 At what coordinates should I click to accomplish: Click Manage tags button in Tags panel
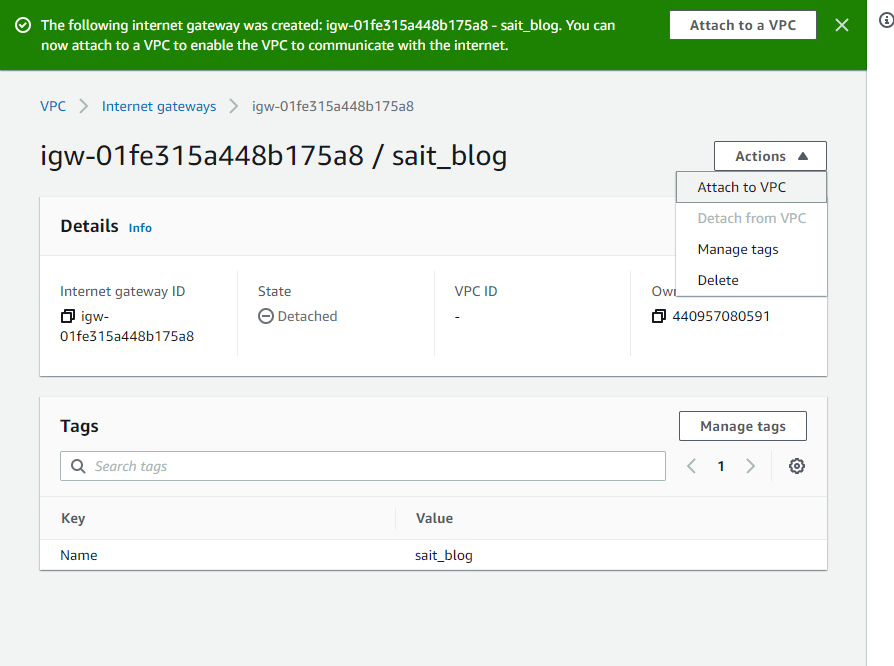(742, 426)
